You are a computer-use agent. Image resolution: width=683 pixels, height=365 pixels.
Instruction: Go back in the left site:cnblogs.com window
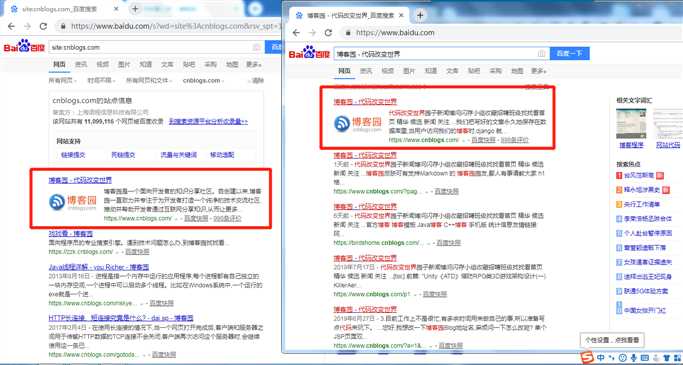coord(11,26)
